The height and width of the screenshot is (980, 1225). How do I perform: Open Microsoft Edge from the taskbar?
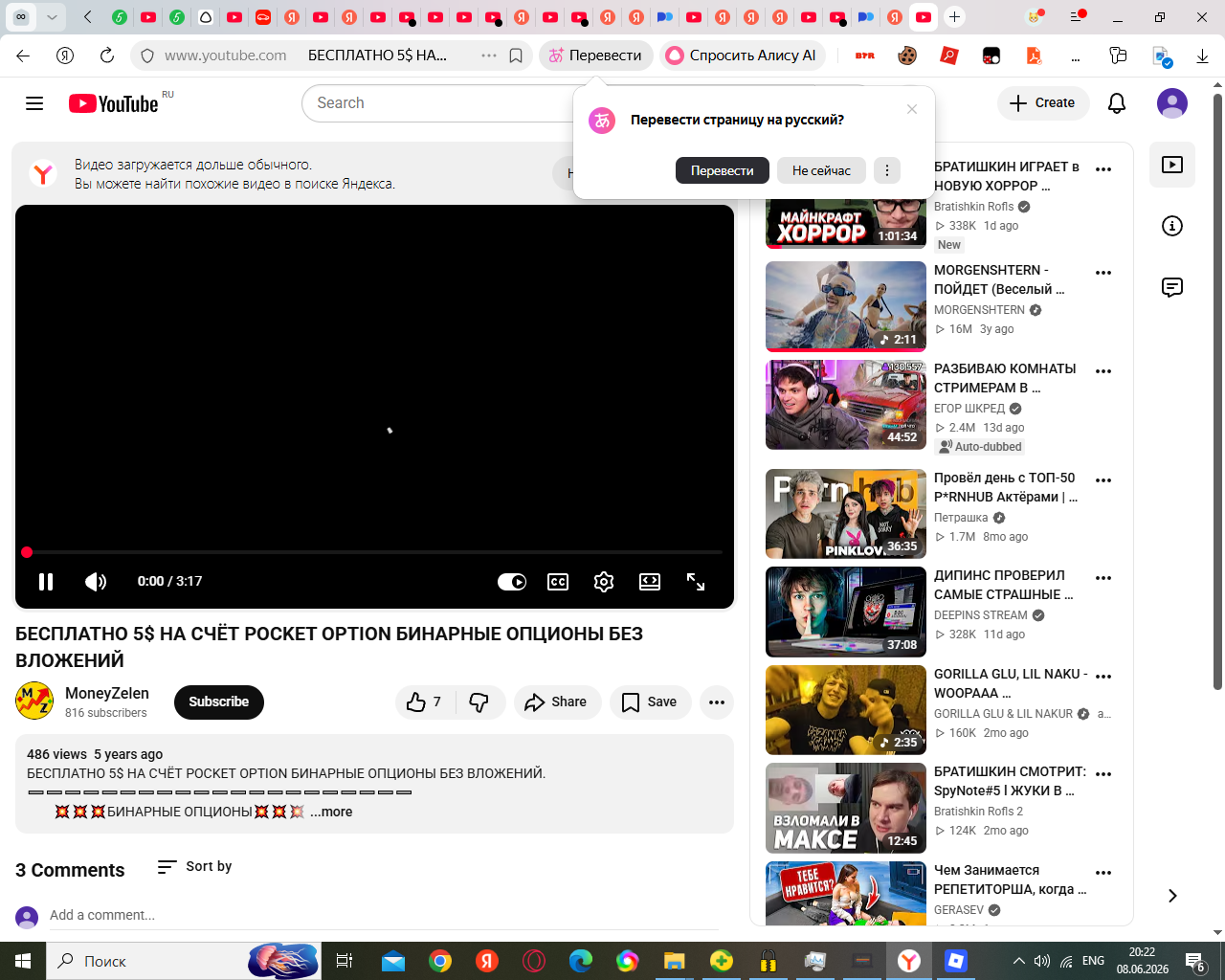tap(581, 961)
